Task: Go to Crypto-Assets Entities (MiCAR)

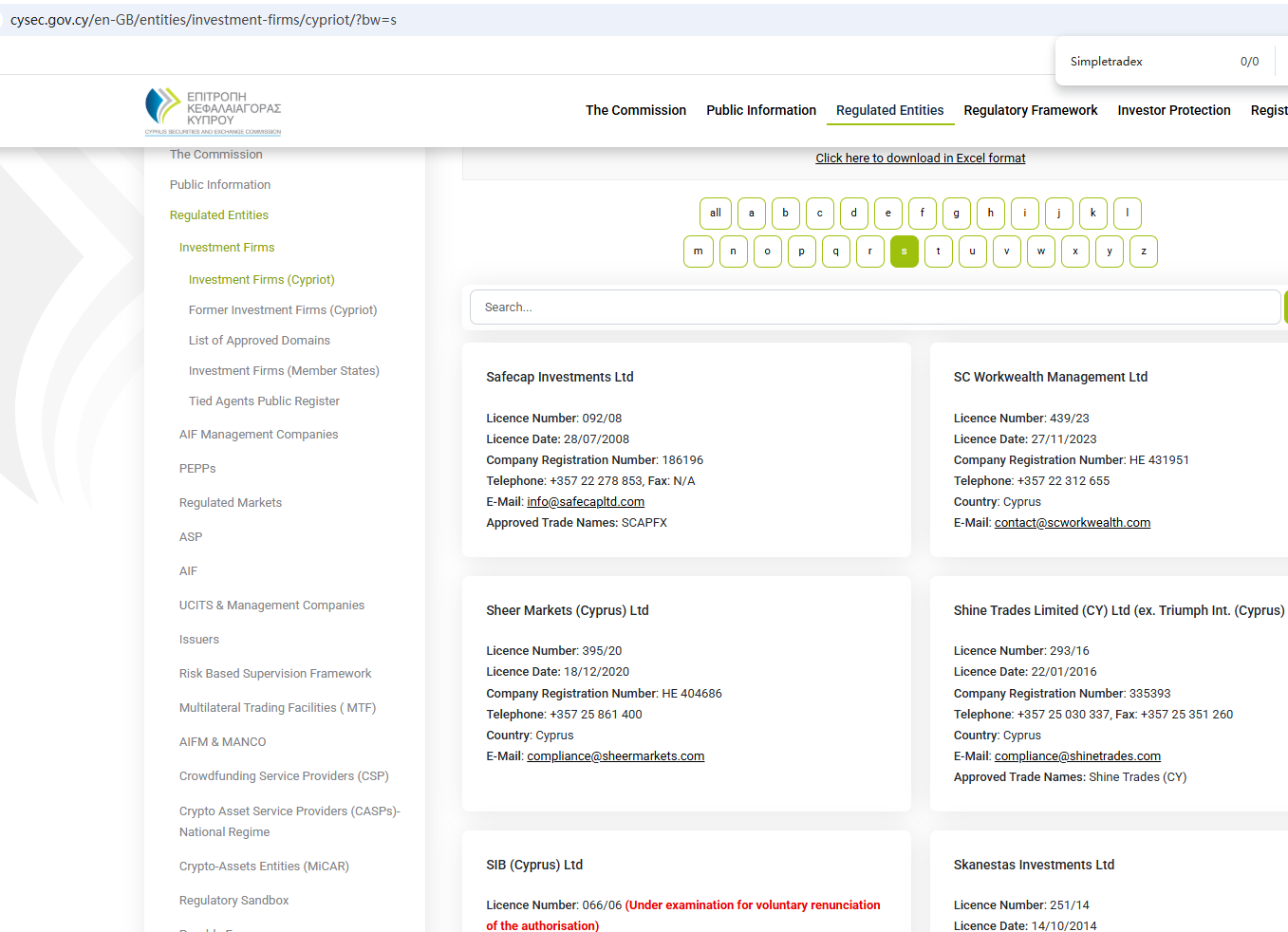Action: click(x=264, y=867)
